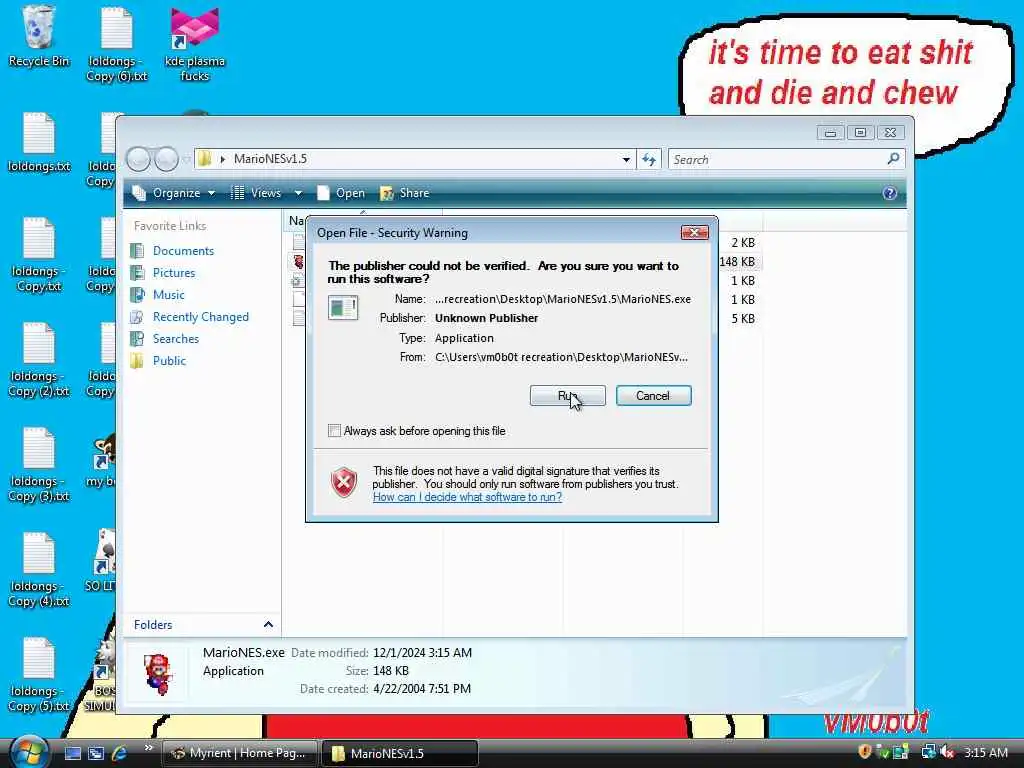Click the Refresh button next to address bar
This screenshot has height=768, width=1024.
click(x=649, y=159)
